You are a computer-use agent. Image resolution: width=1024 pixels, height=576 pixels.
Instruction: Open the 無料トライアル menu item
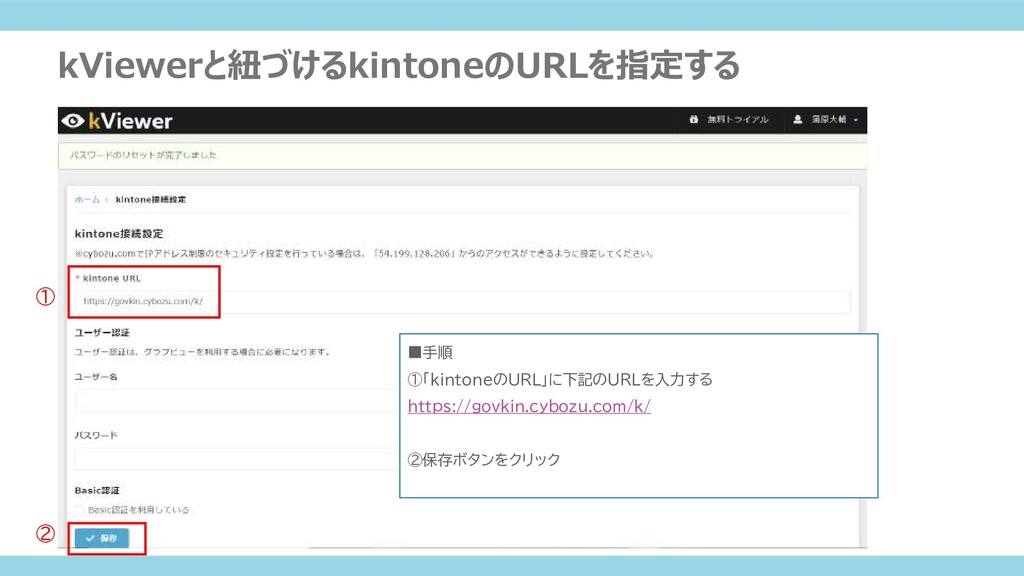(737, 120)
